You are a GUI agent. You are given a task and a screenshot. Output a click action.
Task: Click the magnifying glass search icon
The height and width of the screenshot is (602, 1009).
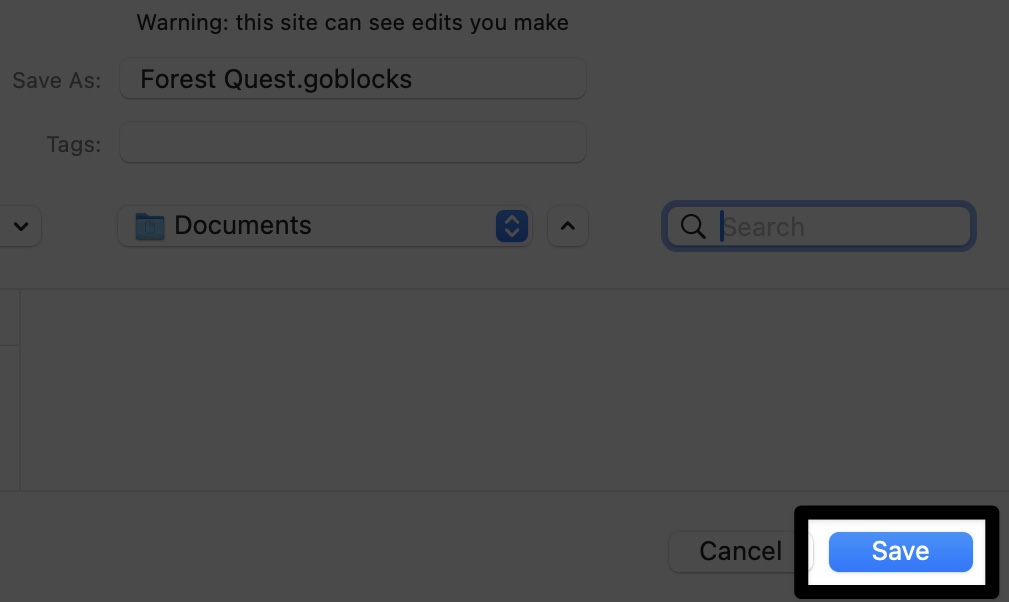pos(693,226)
